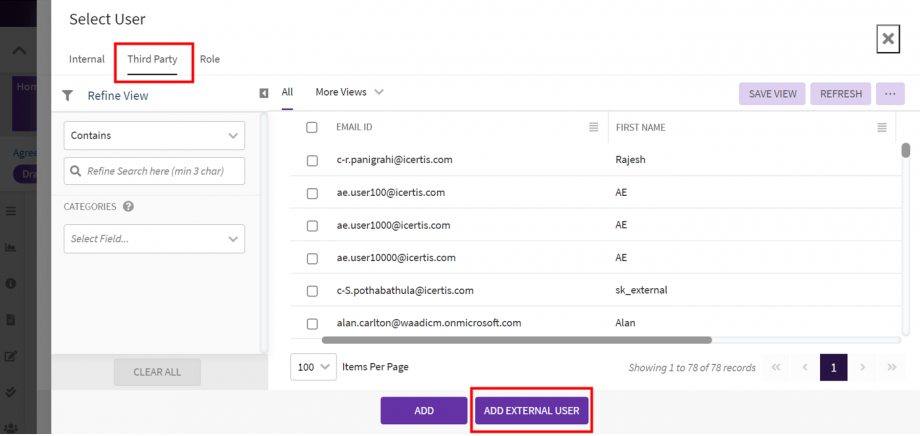
Task: Open the Email ID column menu icon
Action: [x=593, y=127]
